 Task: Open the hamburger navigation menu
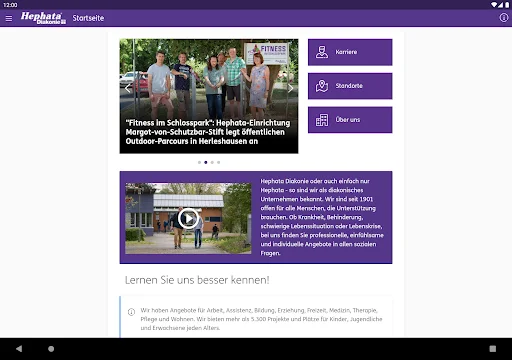9,18
